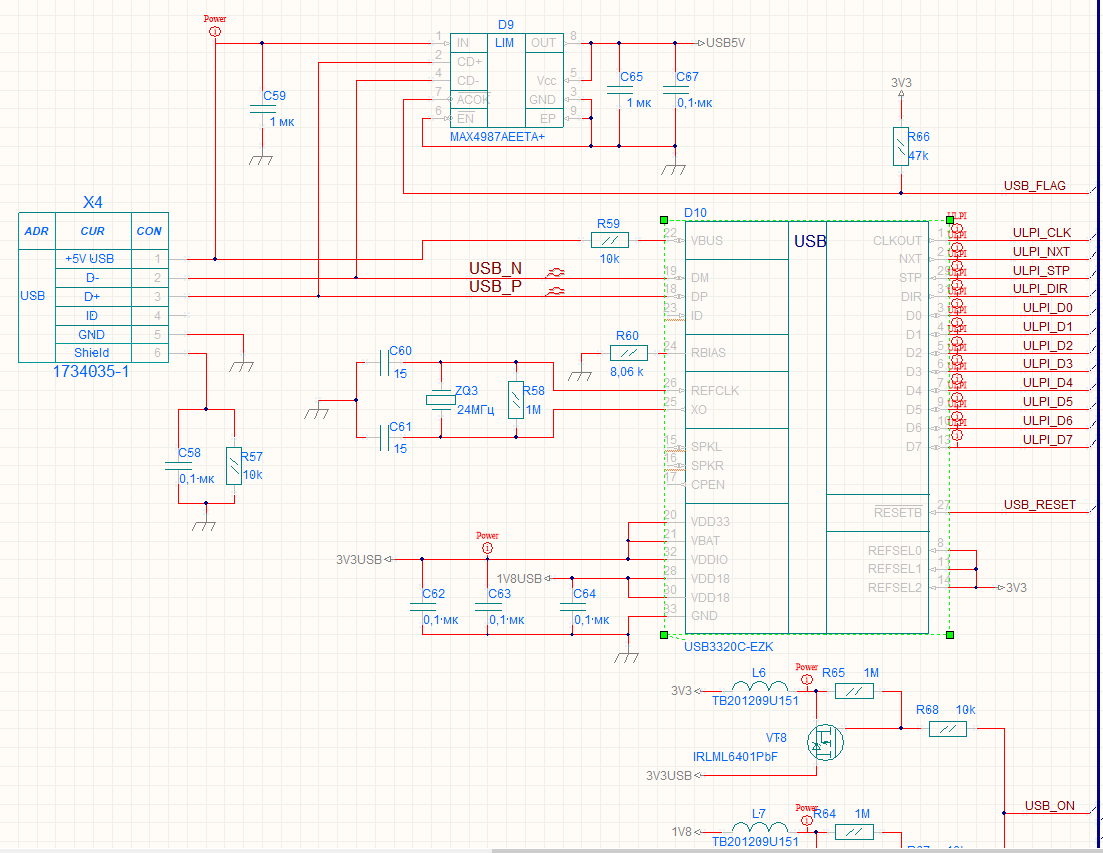Click the USB_ON net label
Image resolution: width=1103 pixels, height=853 pixels.
(x=1050, y=805)
